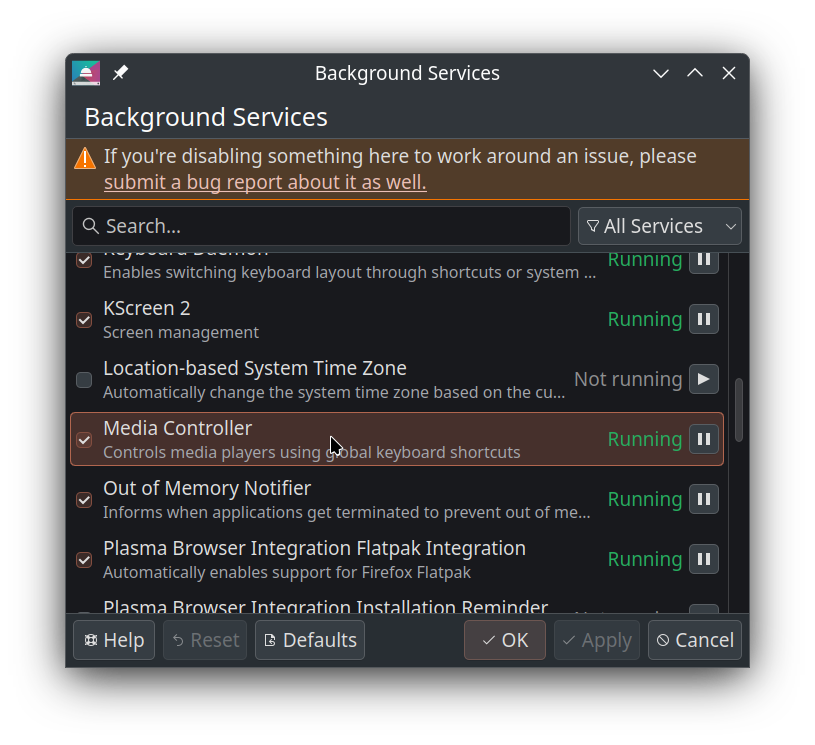Uncheck the KScreen 2 checkbox
The height and width of the screenshot is (745, 815).
84,320
